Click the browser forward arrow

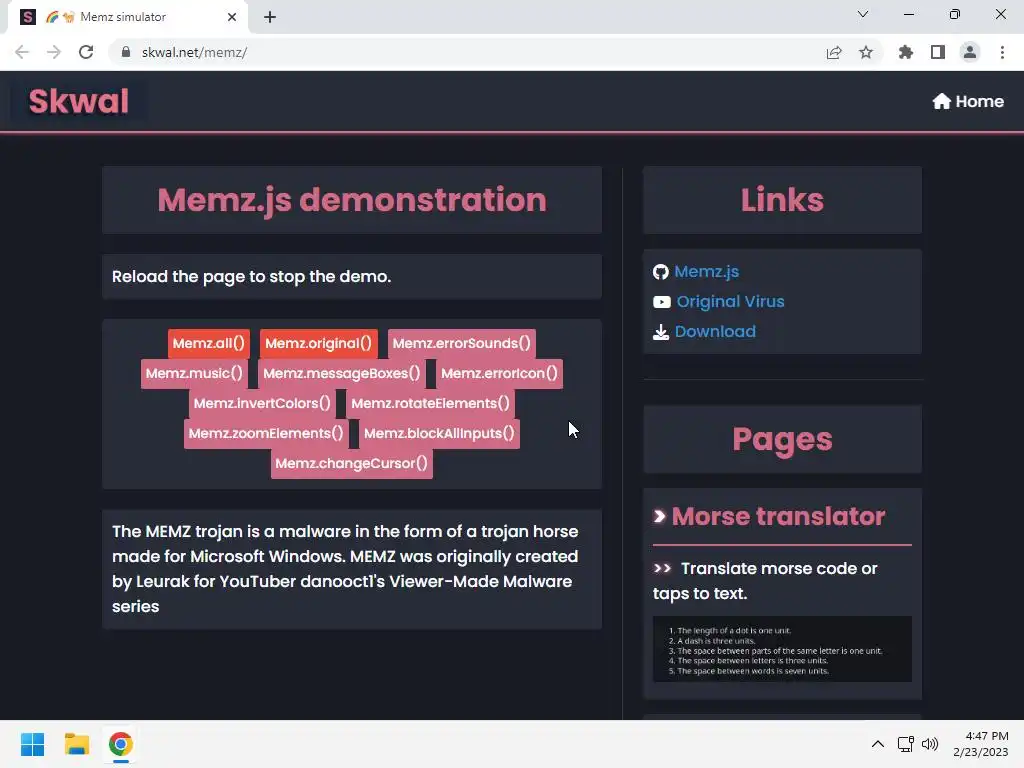54,52
